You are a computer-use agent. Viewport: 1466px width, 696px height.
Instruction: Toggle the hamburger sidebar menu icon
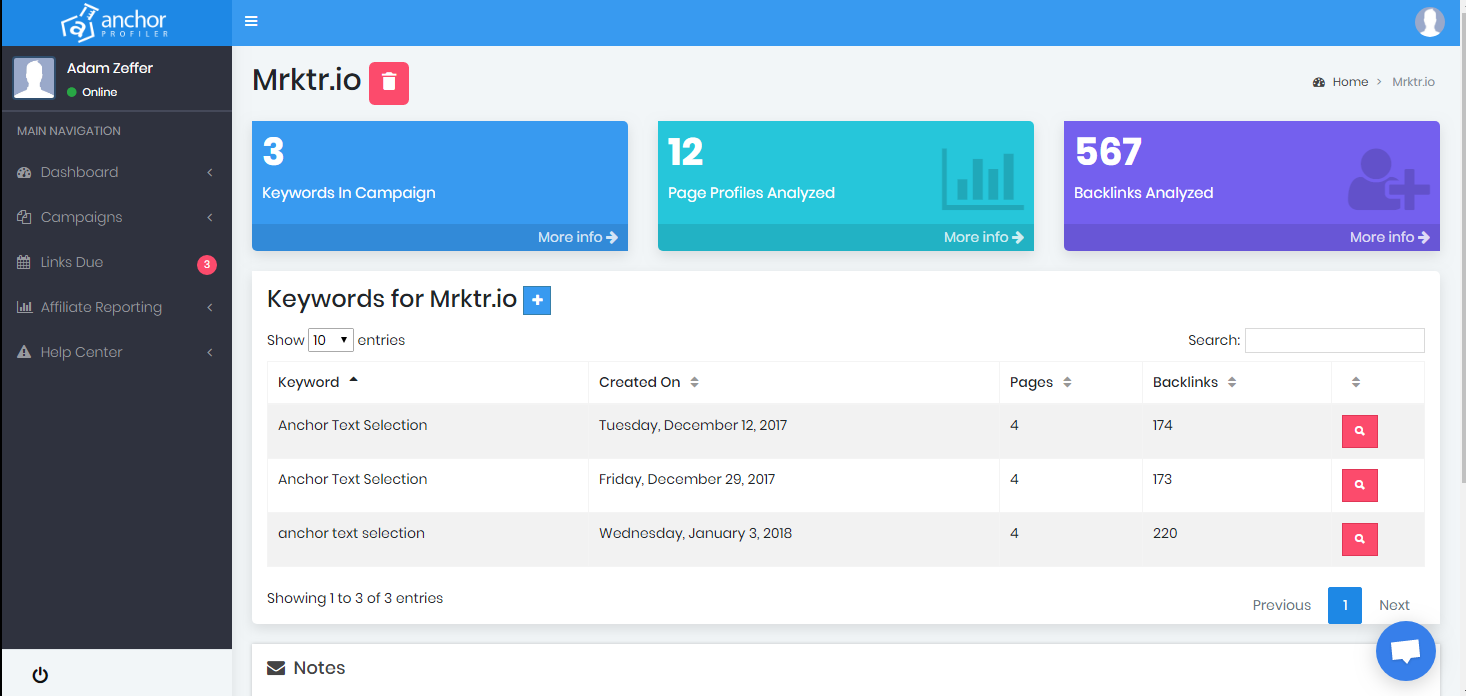pyautogui.click(x=251, y=21)
